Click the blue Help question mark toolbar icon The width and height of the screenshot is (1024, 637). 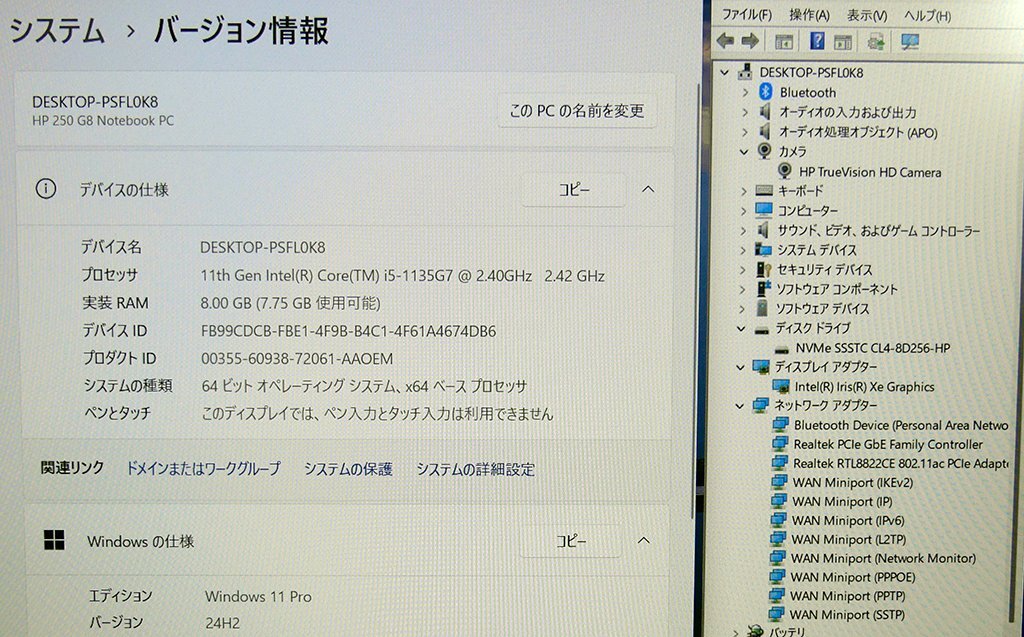(x=816, y=41)
